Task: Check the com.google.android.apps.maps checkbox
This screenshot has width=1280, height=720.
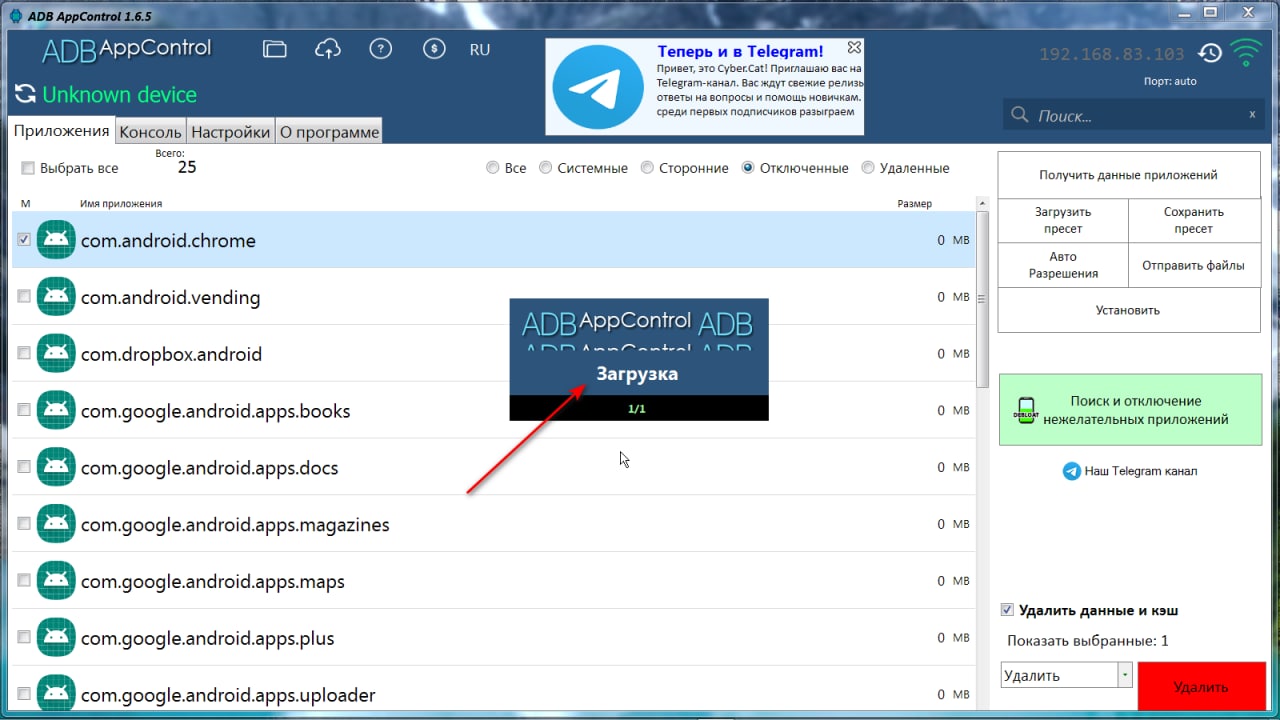Action: [24, 581]
